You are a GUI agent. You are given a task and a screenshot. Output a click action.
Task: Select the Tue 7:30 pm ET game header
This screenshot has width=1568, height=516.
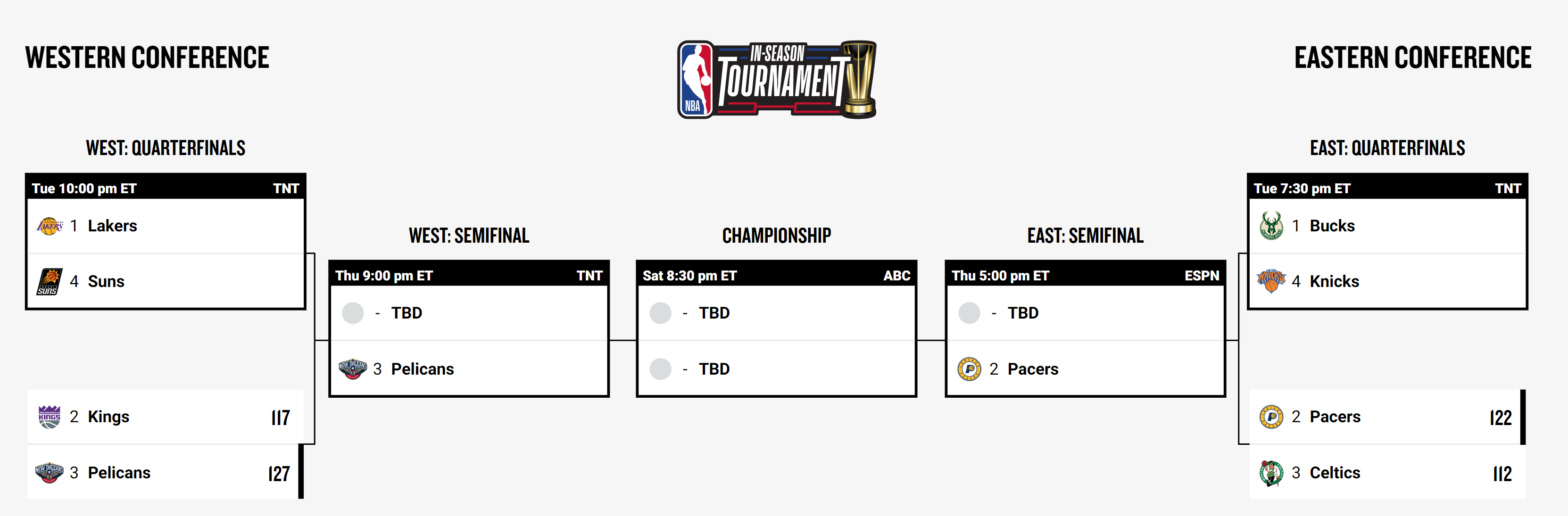click(x=1387, y=188)
